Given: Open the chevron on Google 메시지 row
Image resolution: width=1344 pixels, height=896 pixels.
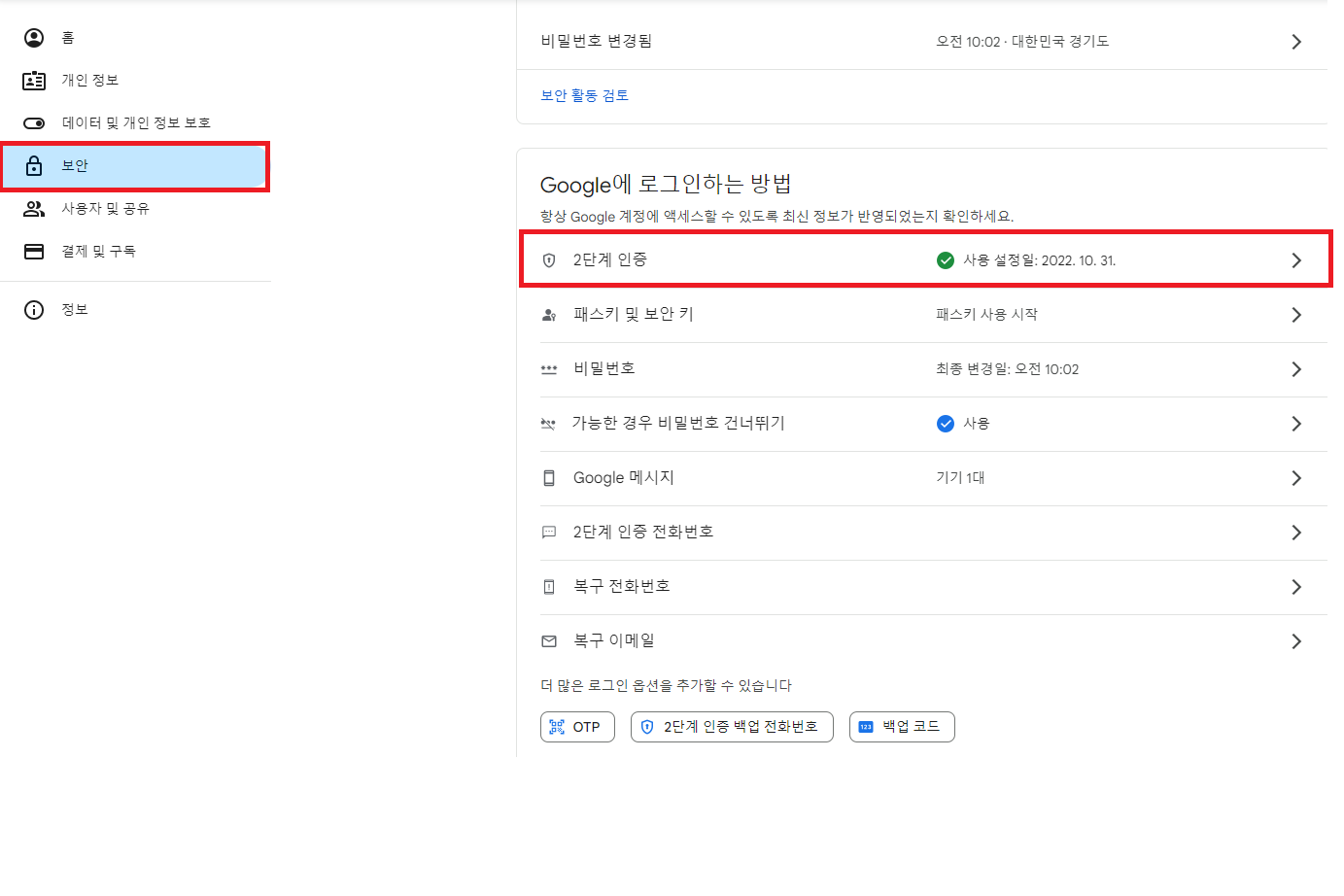Looking at the screenshot, I should click(x=1296, y=478).
